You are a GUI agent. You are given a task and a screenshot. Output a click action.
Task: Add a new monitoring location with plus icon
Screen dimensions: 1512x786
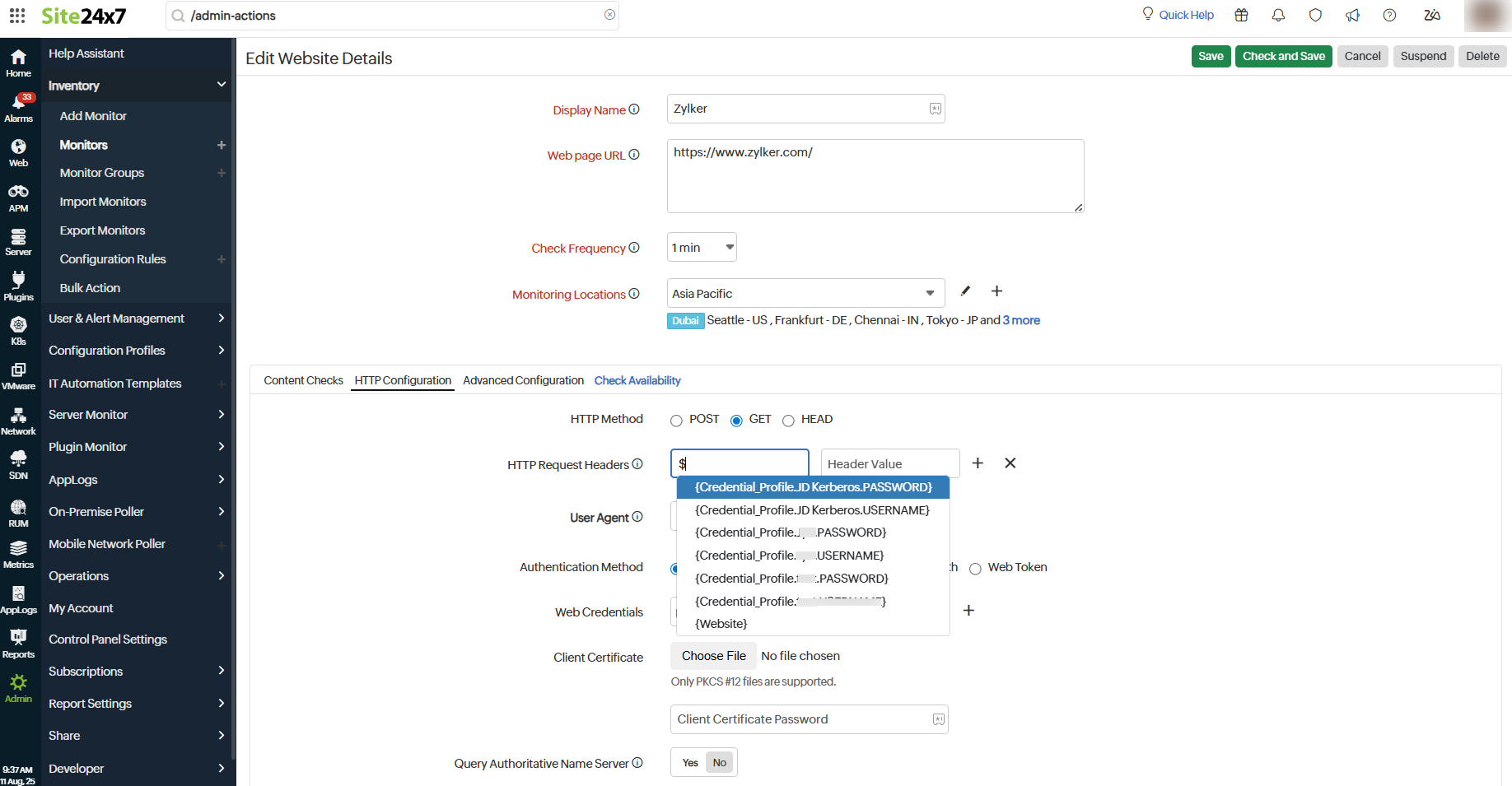coord(996,291)
